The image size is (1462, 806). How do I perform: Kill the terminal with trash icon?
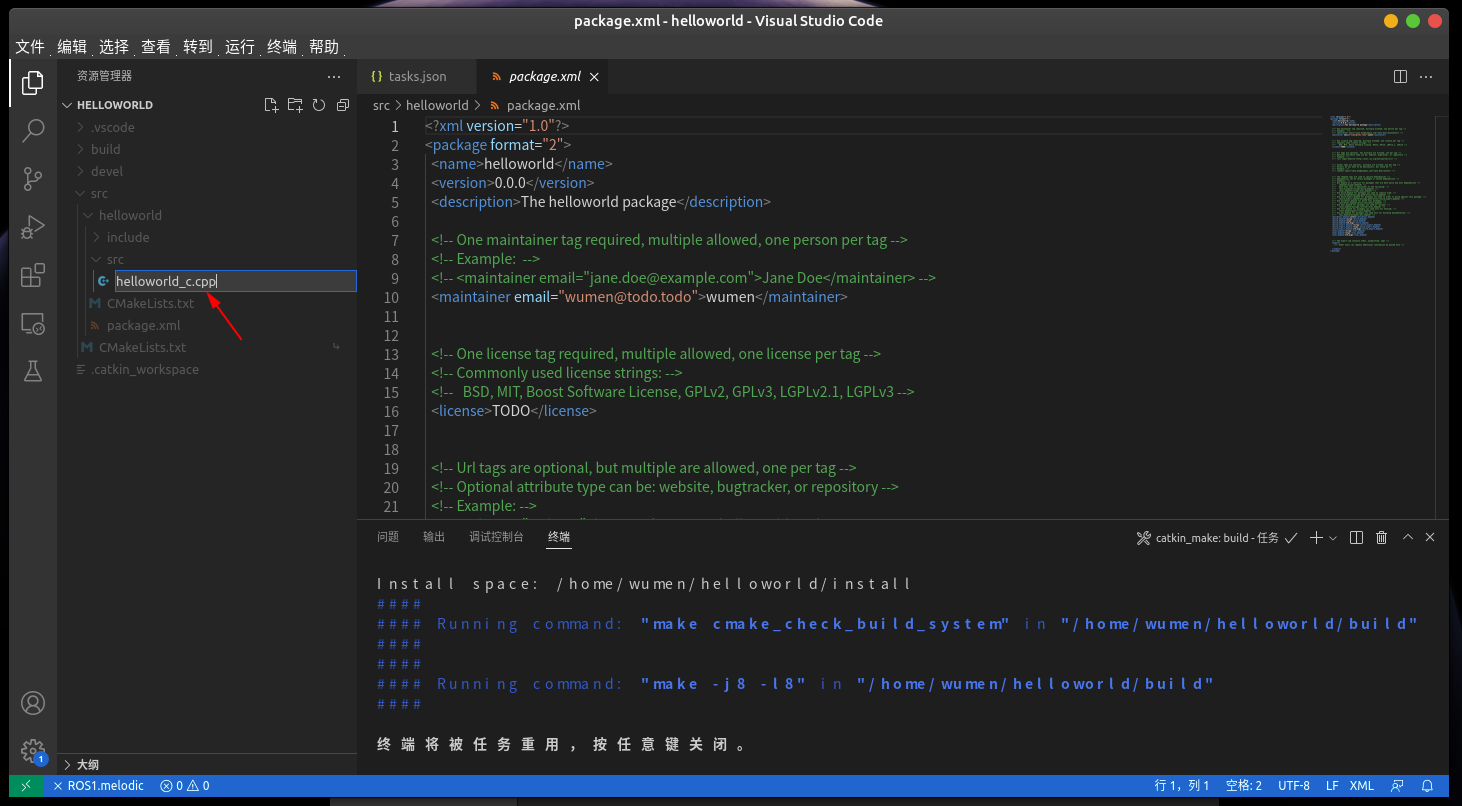[x=1382, y=537]
